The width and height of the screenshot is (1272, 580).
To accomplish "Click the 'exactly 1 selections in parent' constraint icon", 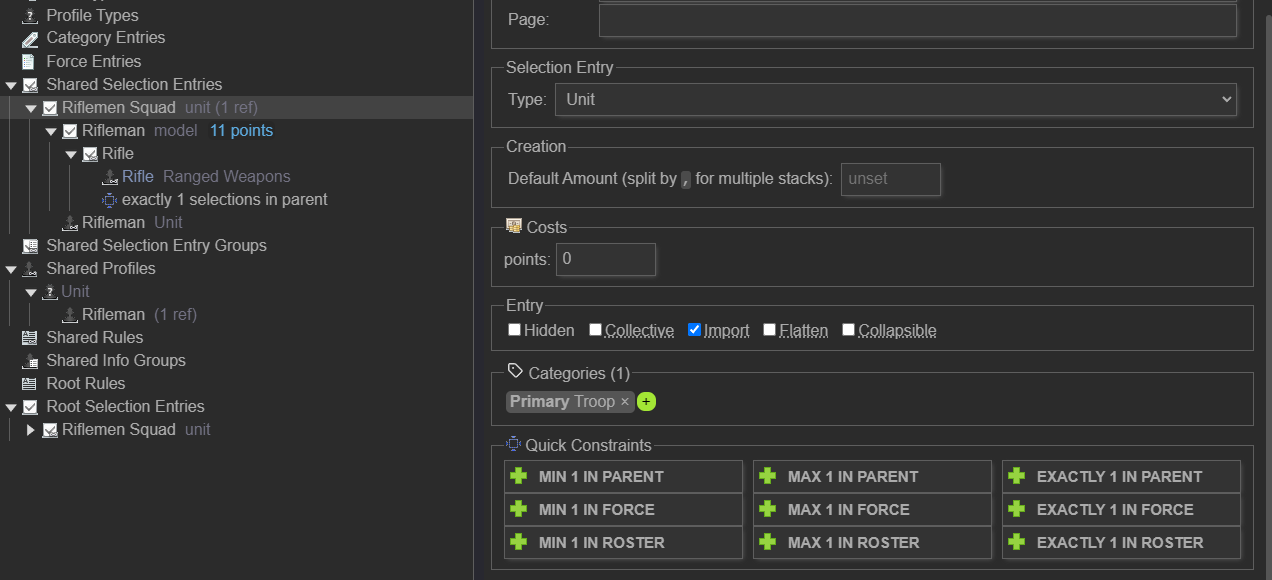I will coord(110,200).
